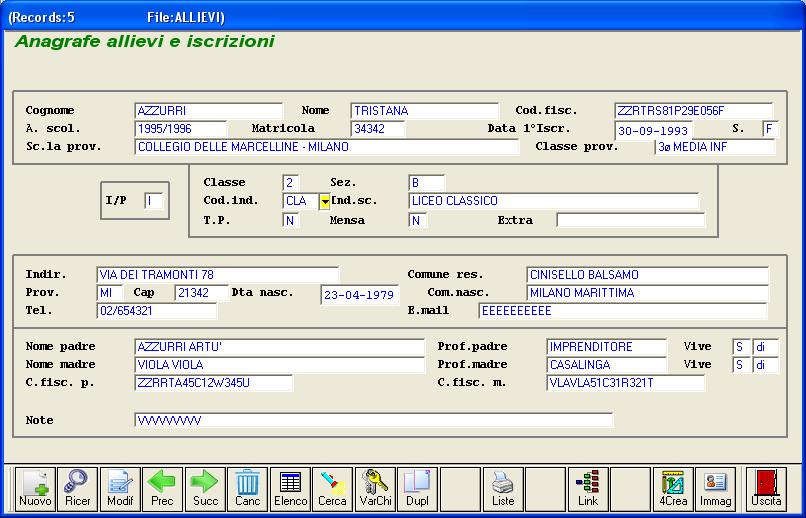Open Liste printer icon

point(503,489)
